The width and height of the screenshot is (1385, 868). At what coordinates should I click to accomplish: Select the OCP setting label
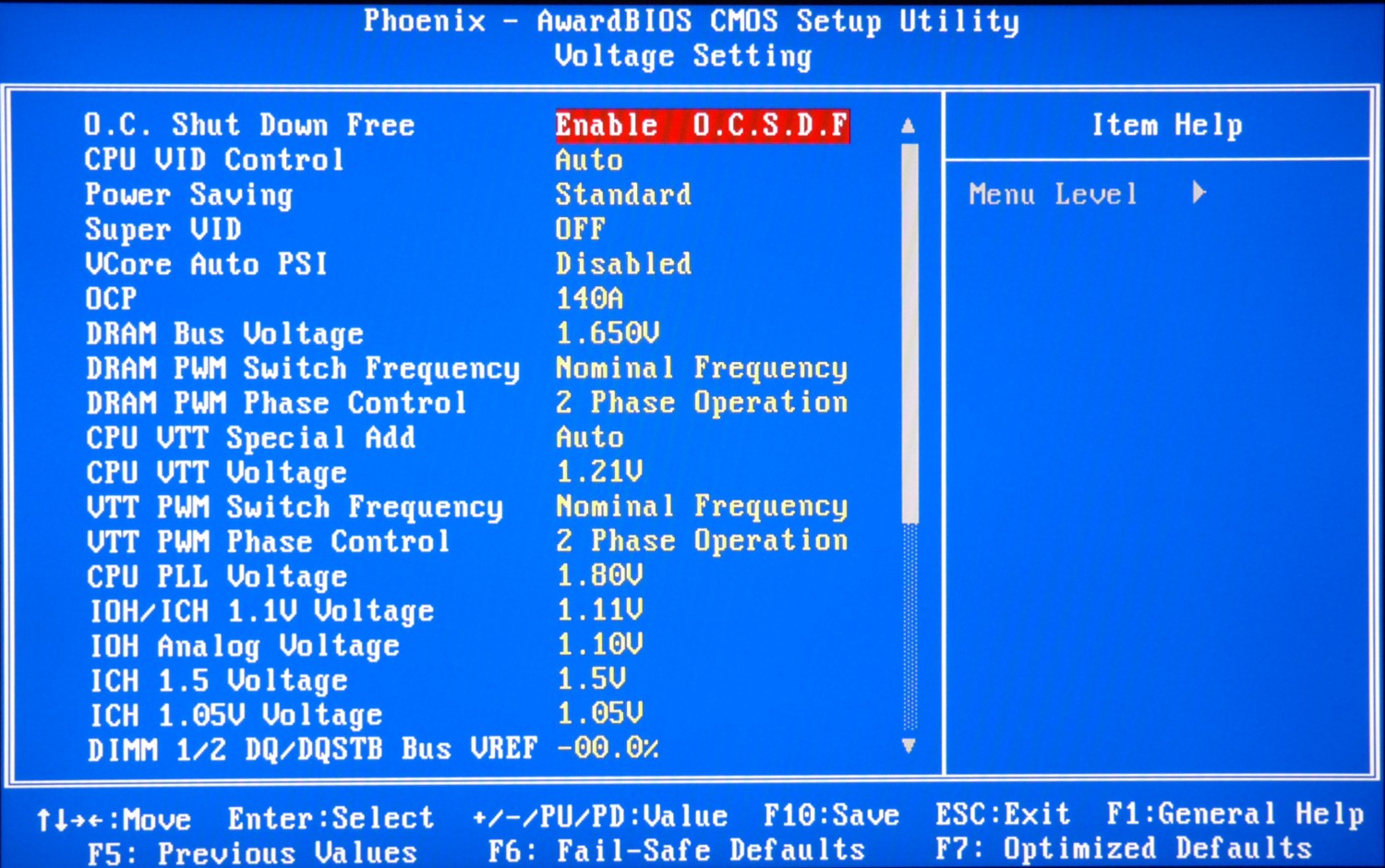pos(111,298)
